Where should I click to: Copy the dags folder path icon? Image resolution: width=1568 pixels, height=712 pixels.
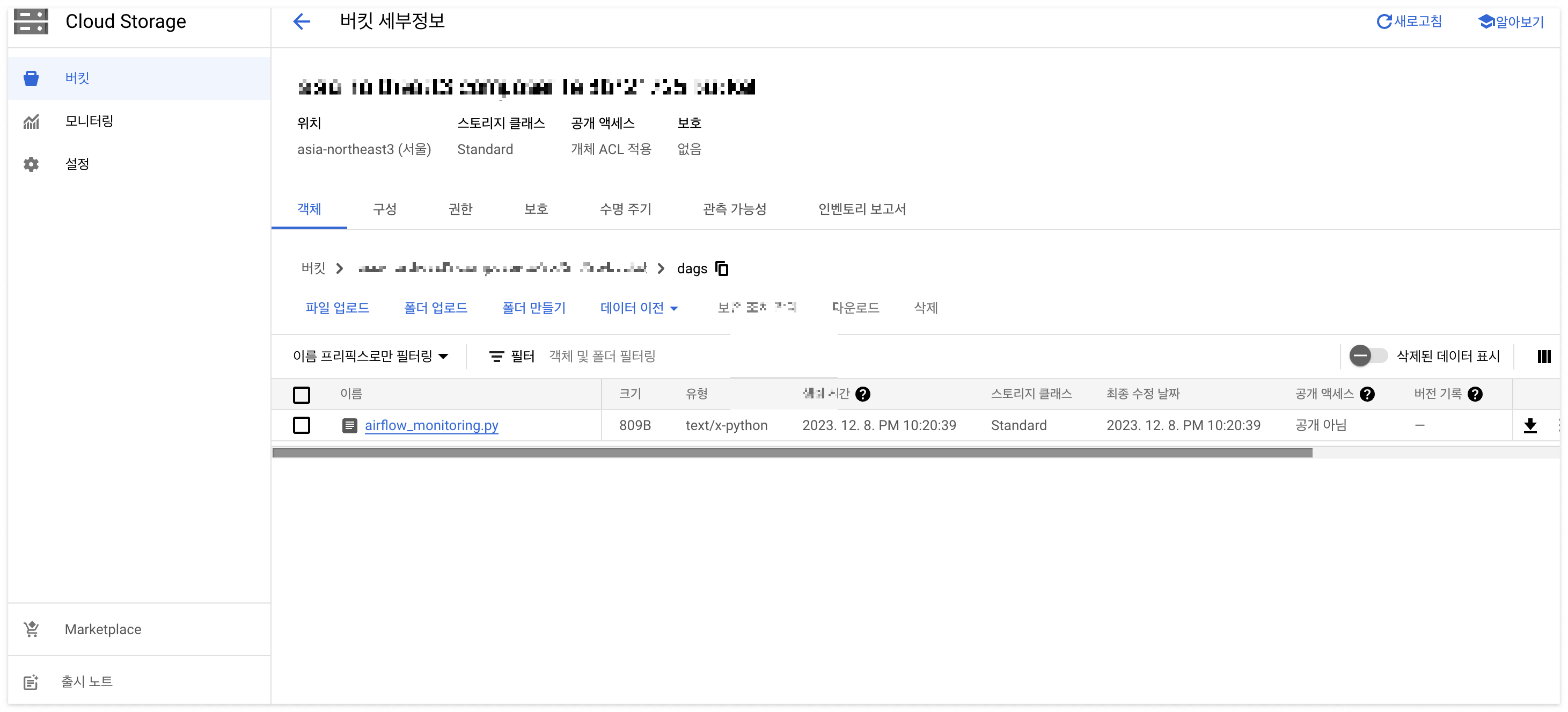722,268
